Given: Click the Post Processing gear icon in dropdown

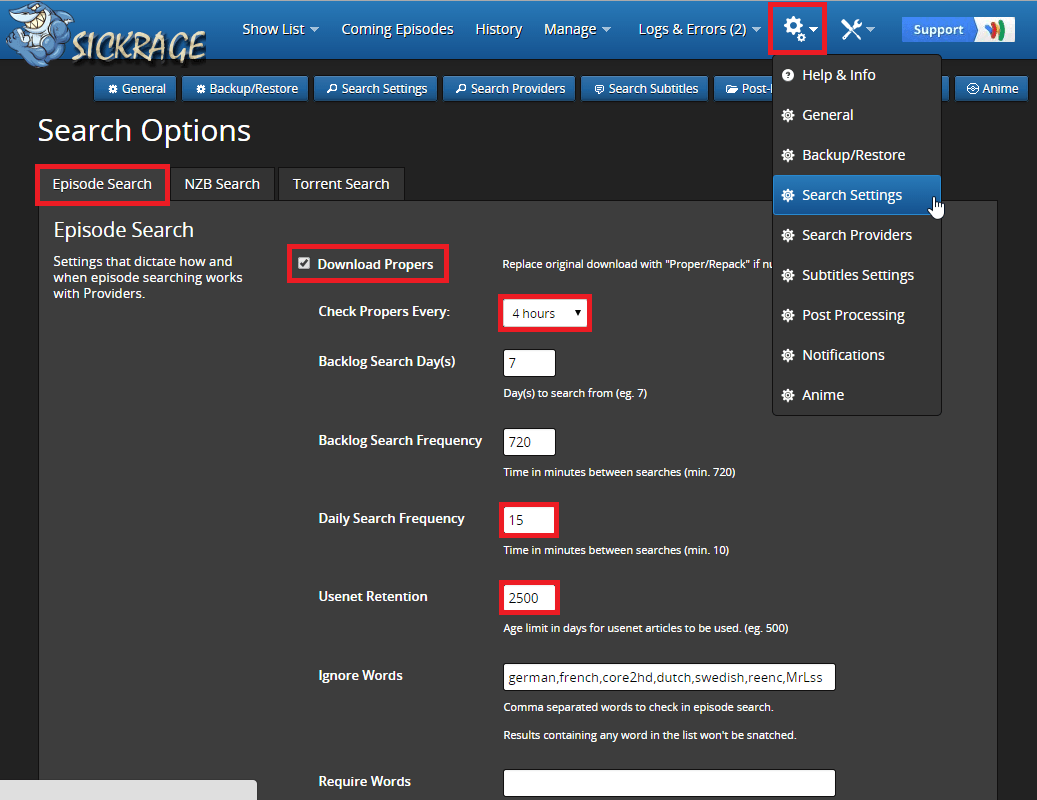Looking at the screenshot, I should pos(788,315).
